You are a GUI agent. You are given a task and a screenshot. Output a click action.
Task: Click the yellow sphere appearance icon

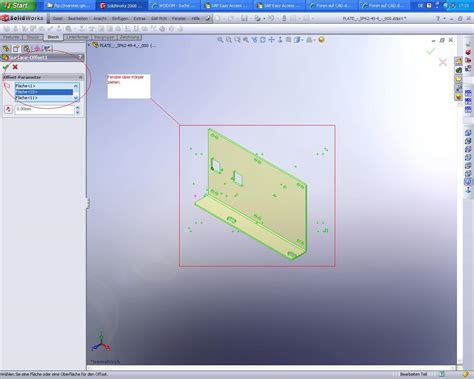[x=321, y=40]
